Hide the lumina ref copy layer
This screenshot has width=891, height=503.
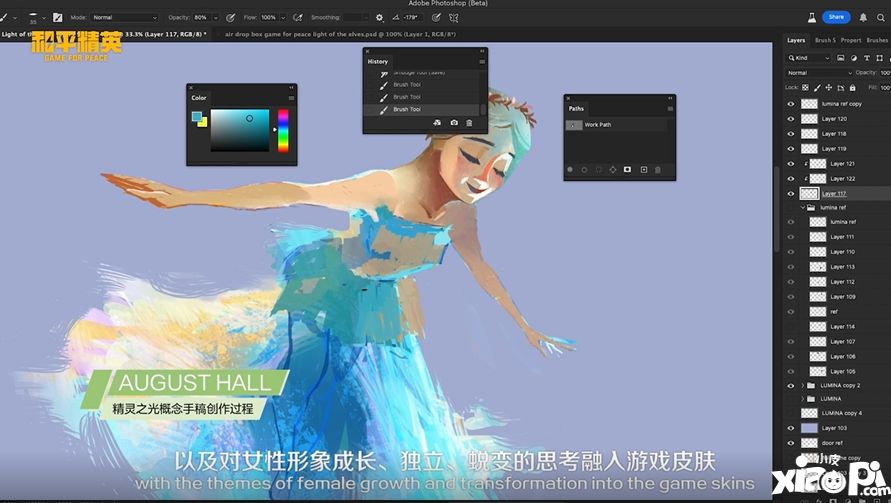(790, 104)
